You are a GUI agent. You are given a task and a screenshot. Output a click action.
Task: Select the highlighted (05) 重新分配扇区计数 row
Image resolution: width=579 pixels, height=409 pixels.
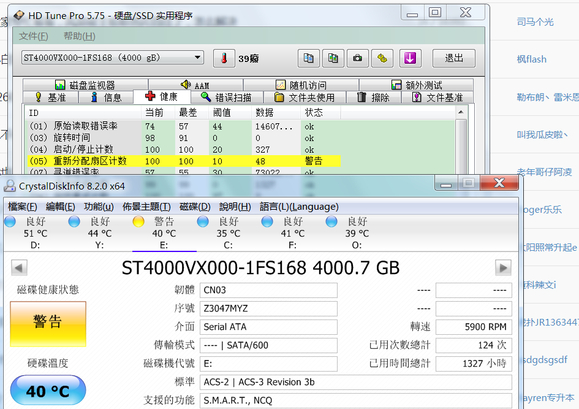[x=184, y=161]
